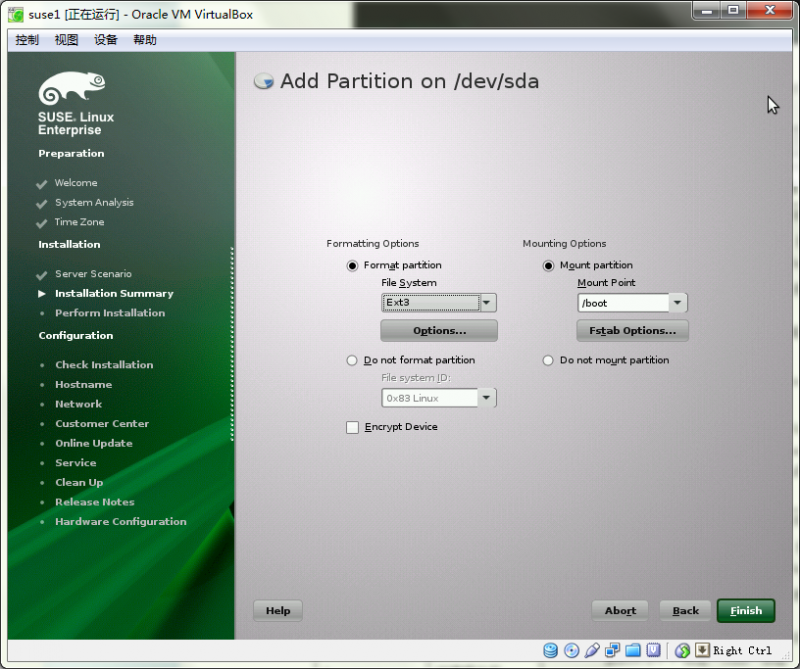Choose Do not mount partition
The height and width of the screenshot is (669, 800).
pos(548,360)
